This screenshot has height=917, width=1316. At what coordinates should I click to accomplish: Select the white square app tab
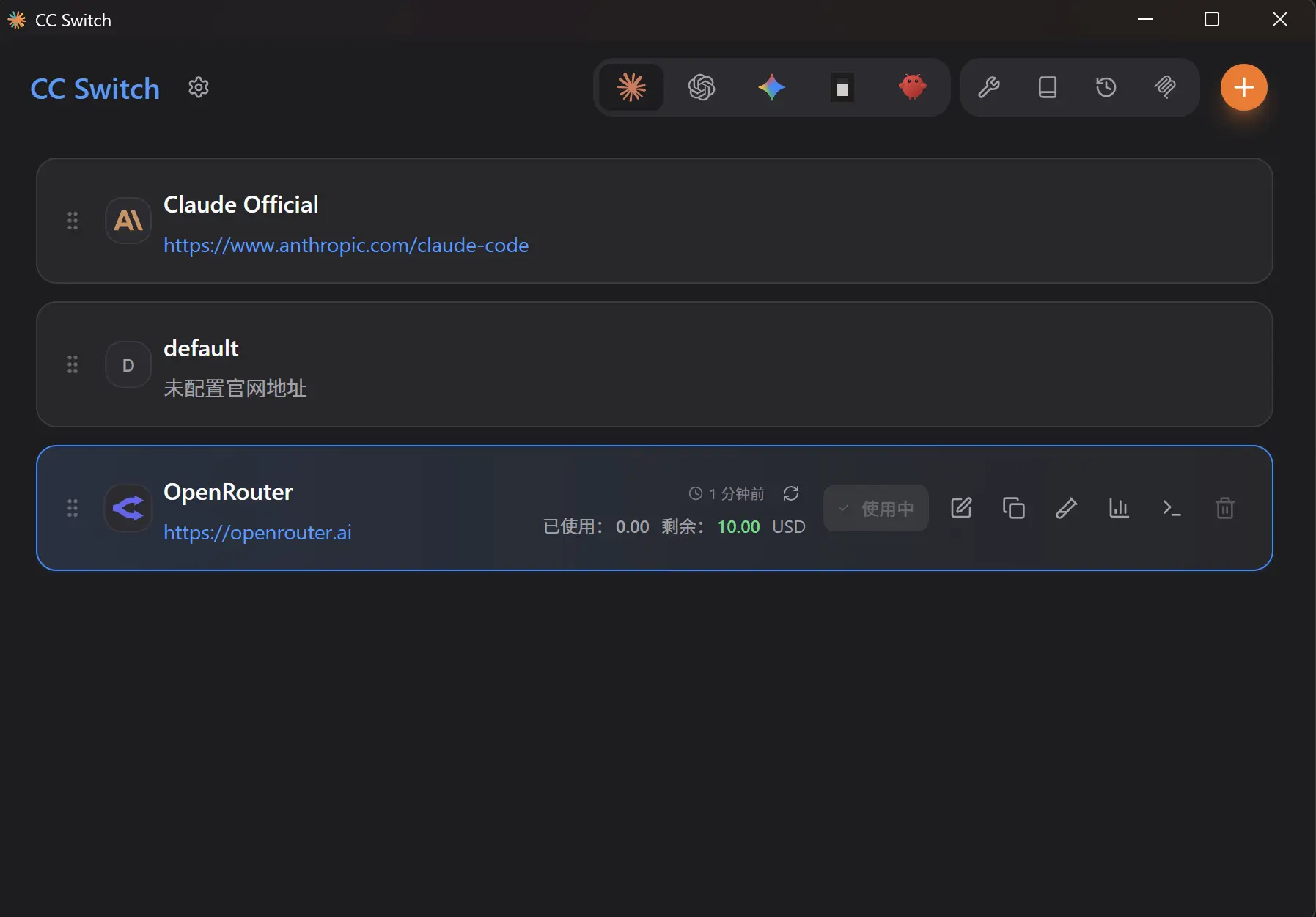coord(842,88)
